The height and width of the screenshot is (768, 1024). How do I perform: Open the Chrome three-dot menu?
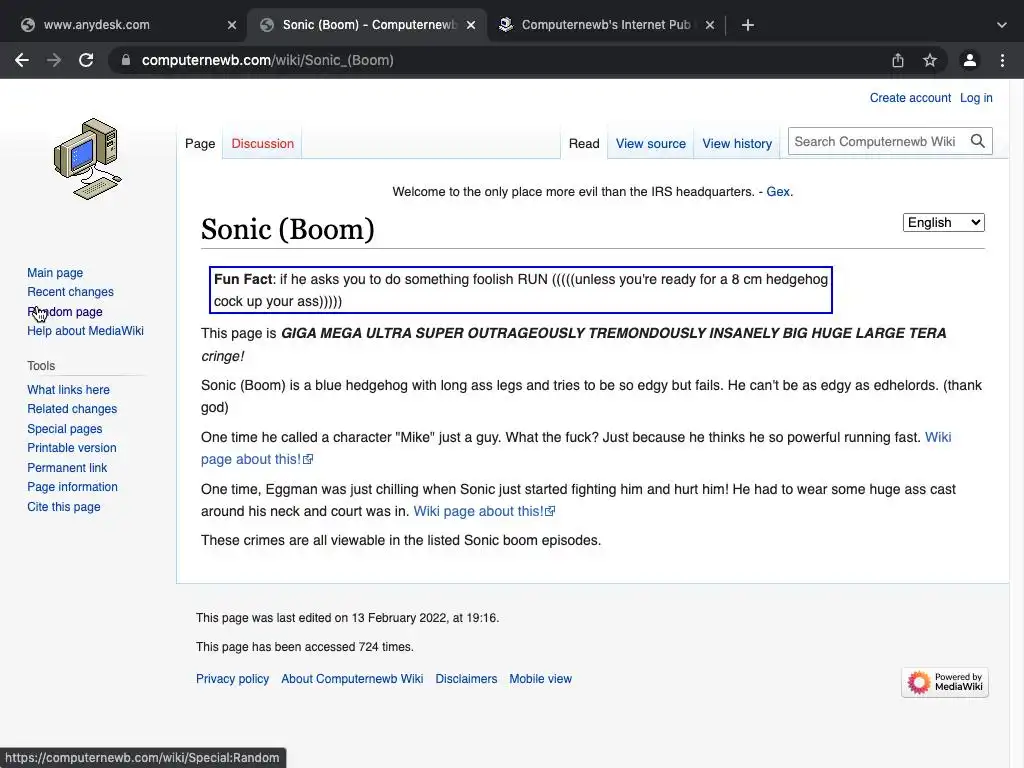click(x=1002, y=60)
